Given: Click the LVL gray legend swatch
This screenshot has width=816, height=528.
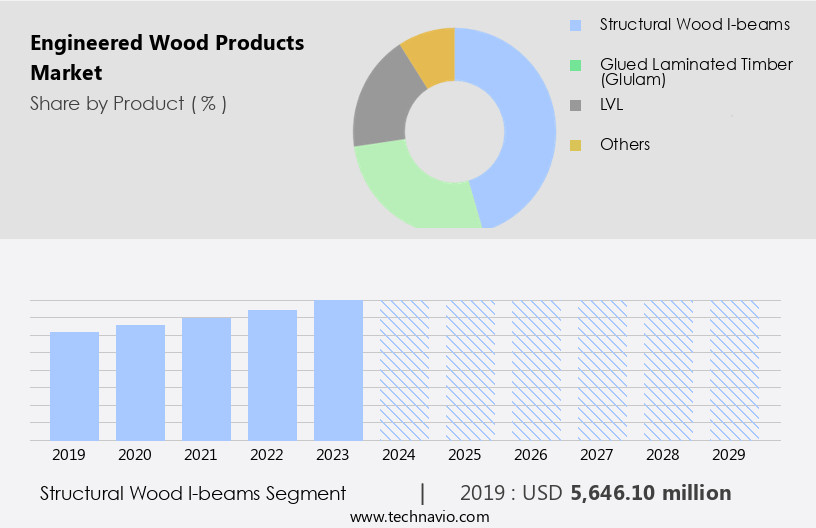Looking at the screenshot, I should click(x=575, y=105).
